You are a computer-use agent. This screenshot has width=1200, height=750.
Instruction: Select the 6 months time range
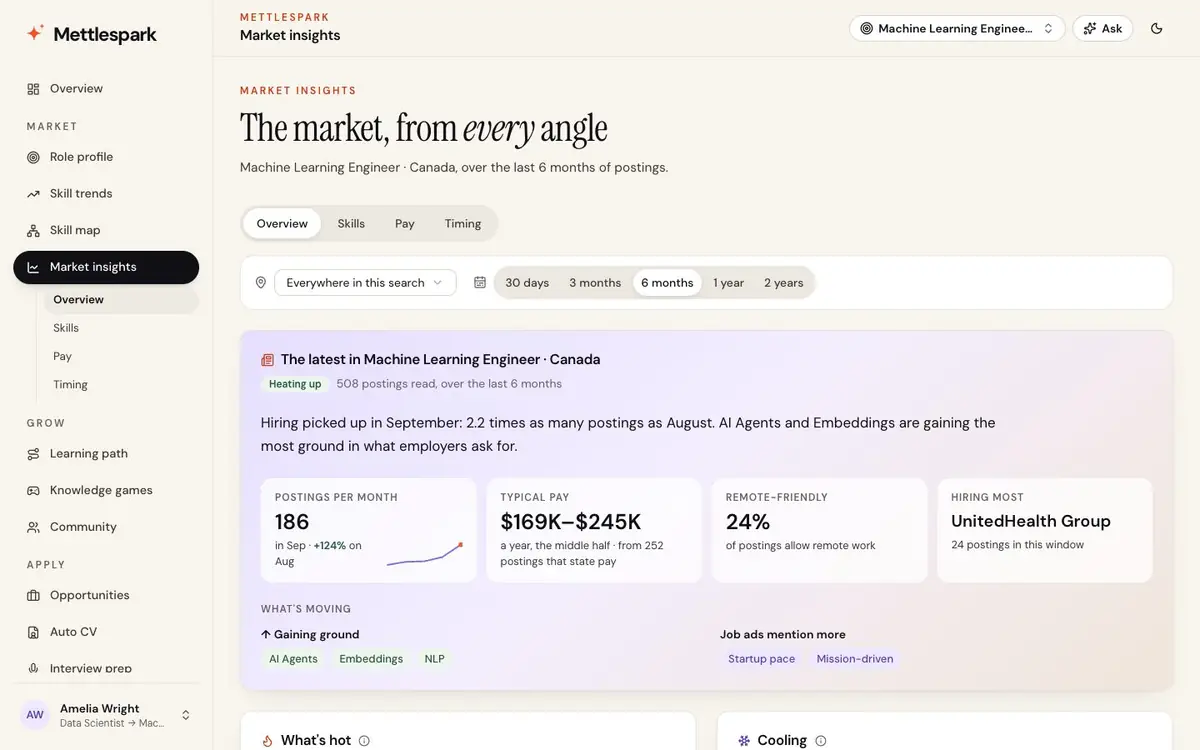[x=667, y=283]
